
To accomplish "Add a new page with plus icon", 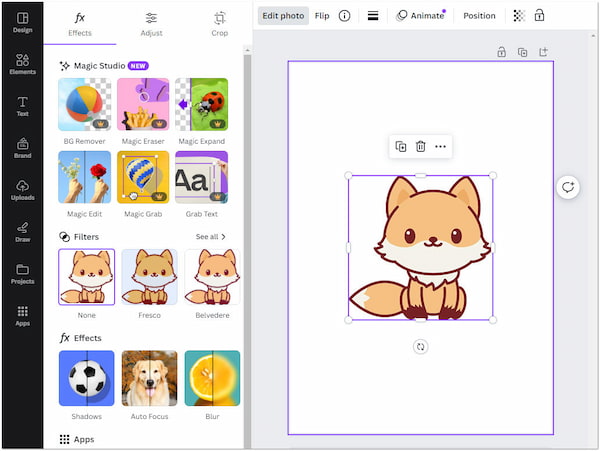I will click(x=543, y=52).
